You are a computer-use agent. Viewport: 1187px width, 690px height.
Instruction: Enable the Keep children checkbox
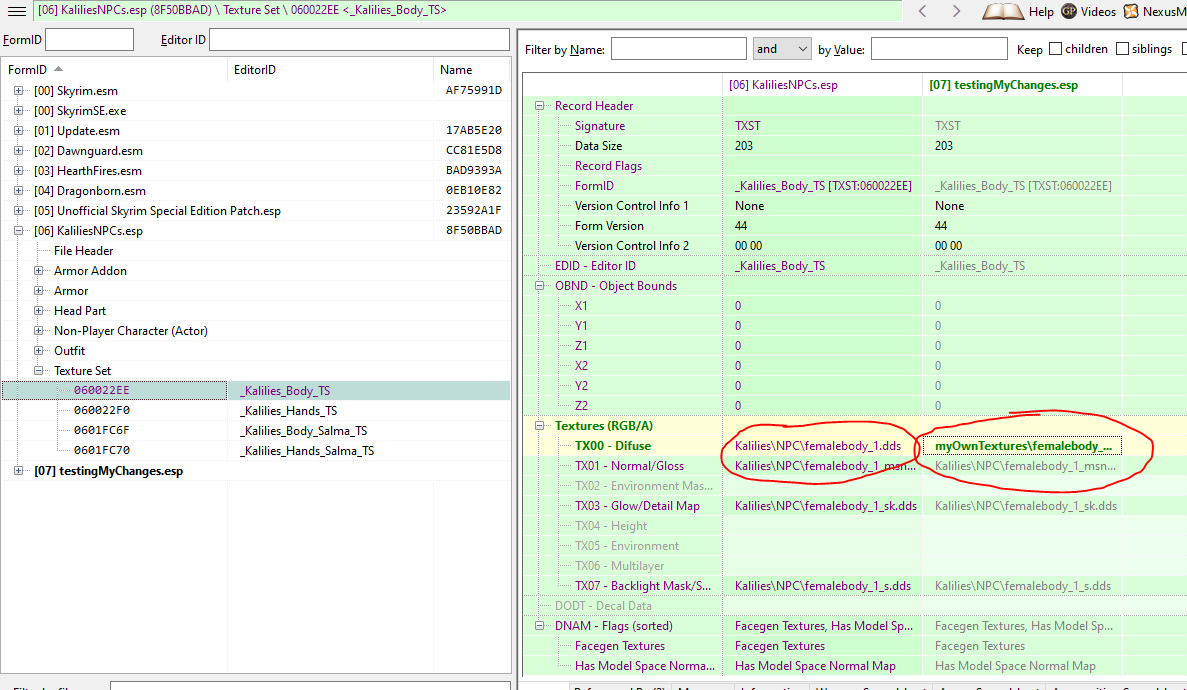tap(1055, 48)
